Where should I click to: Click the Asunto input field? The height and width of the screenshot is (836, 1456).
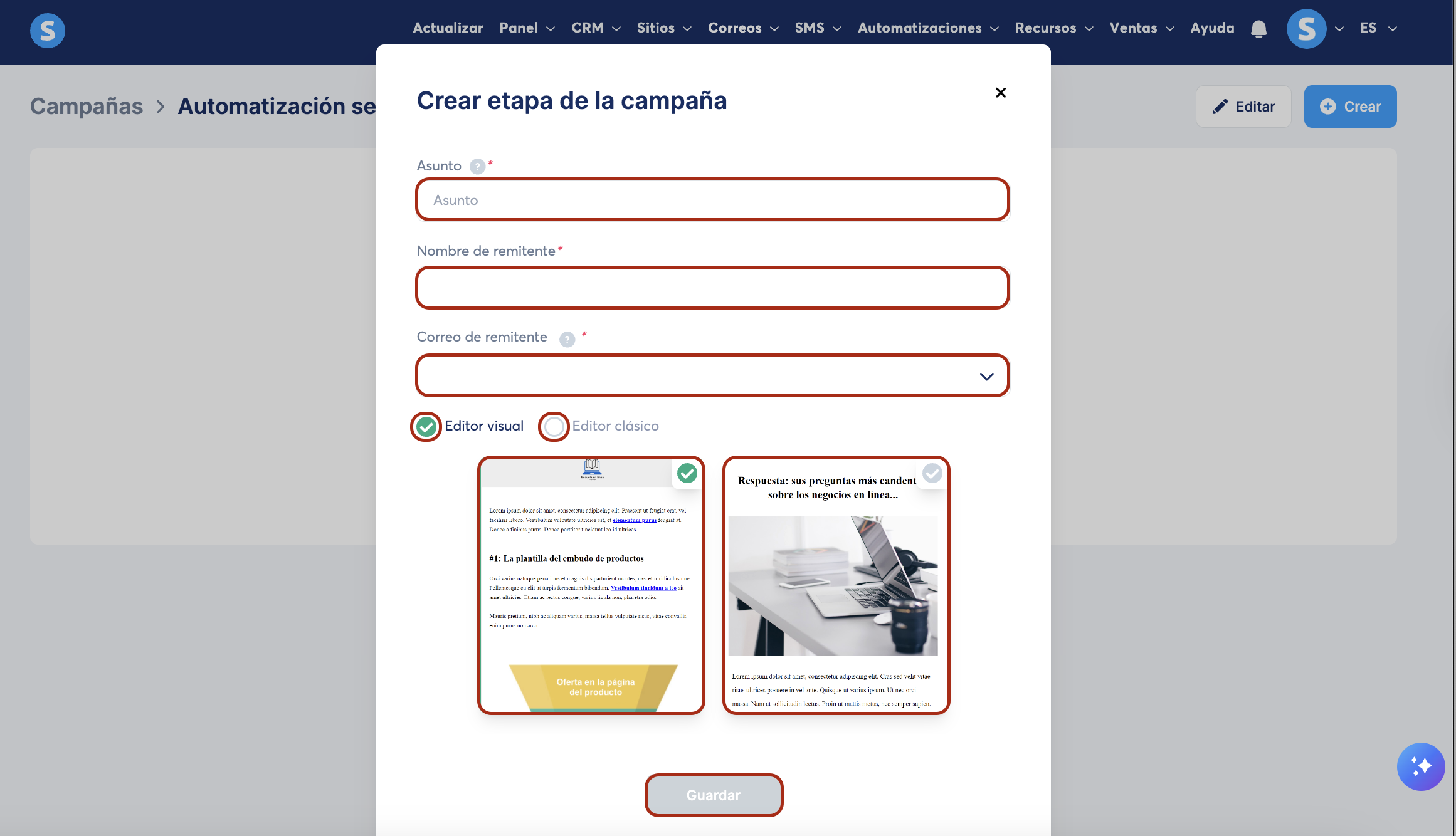[712, 200]
